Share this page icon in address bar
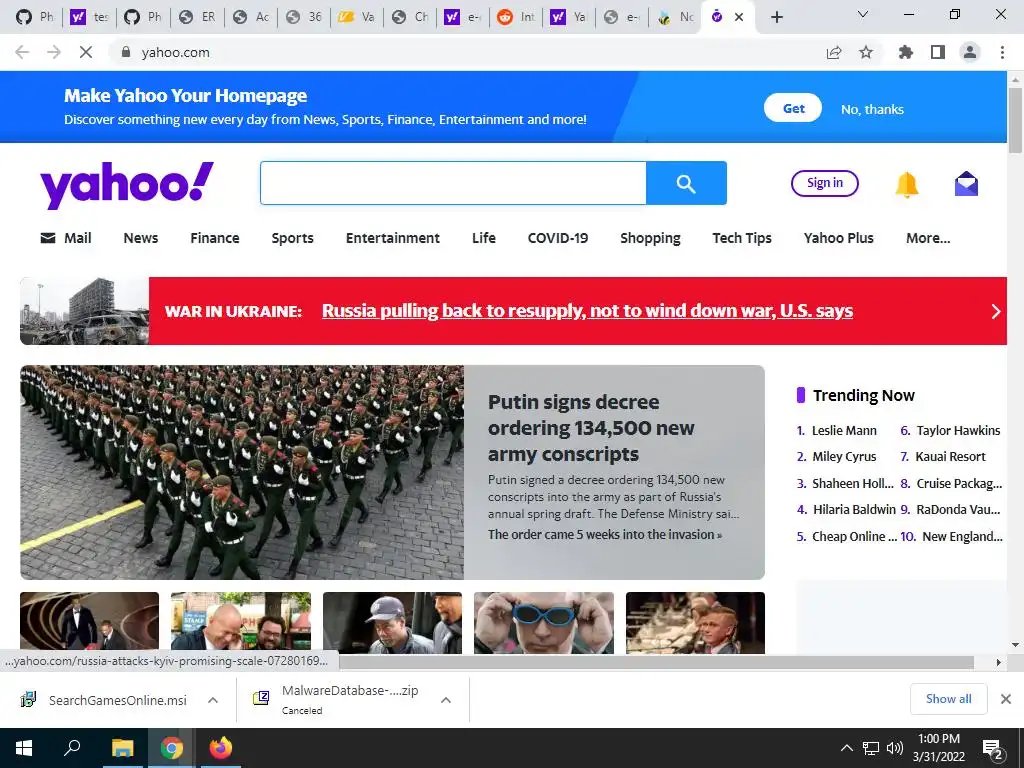 (x=834, y=52)
